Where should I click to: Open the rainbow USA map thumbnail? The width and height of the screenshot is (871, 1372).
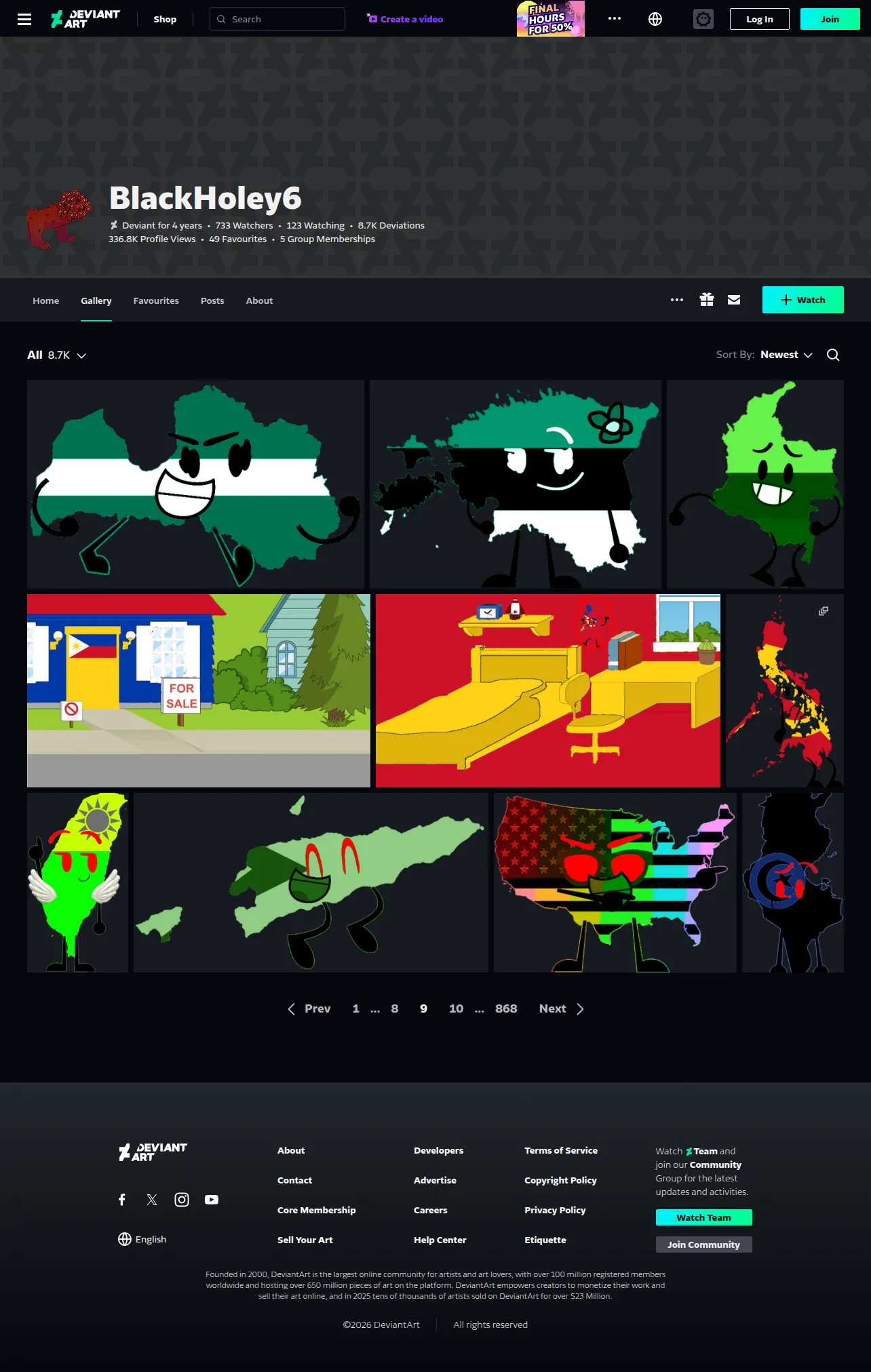tap(615, 882)
